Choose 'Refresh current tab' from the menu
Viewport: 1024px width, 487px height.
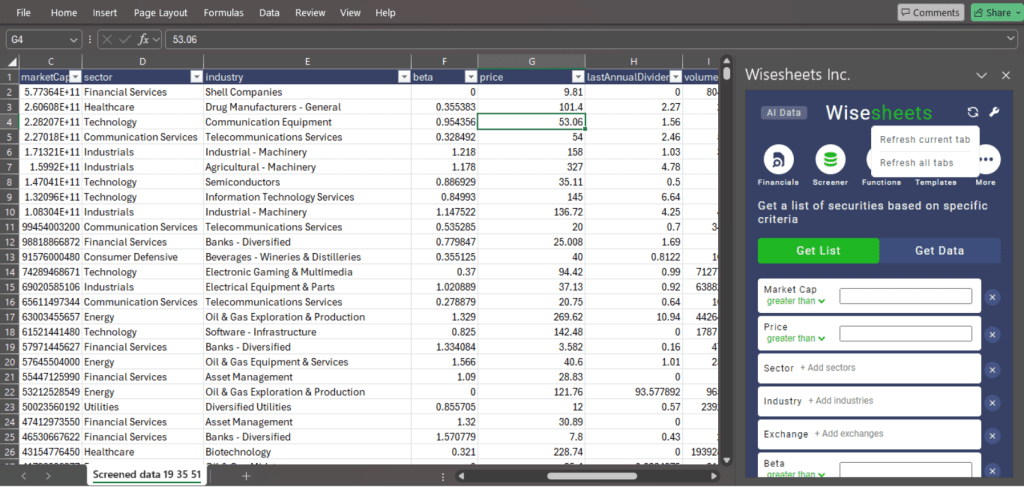(x=924, y=138)
